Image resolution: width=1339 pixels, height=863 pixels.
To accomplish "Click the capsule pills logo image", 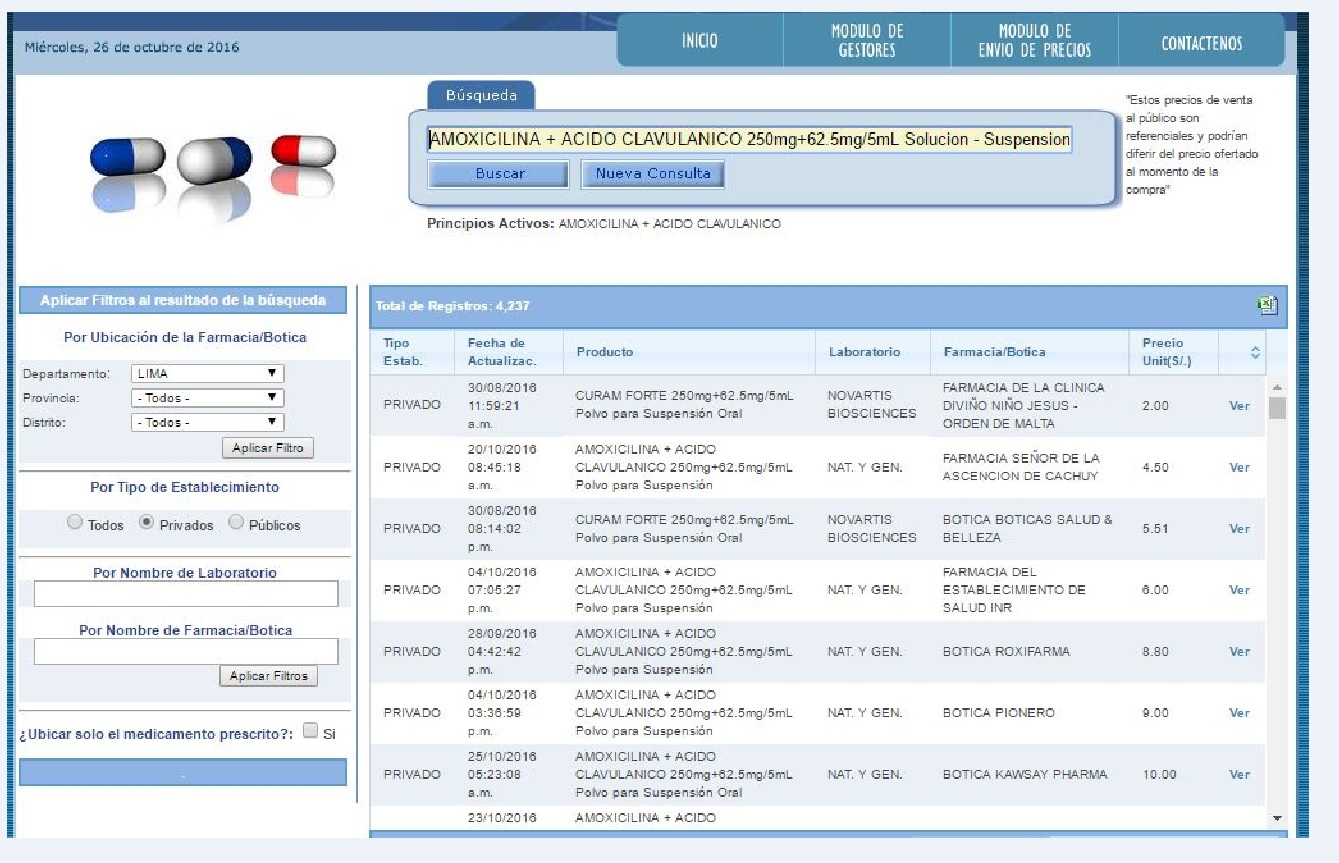I will click(212, 174).
